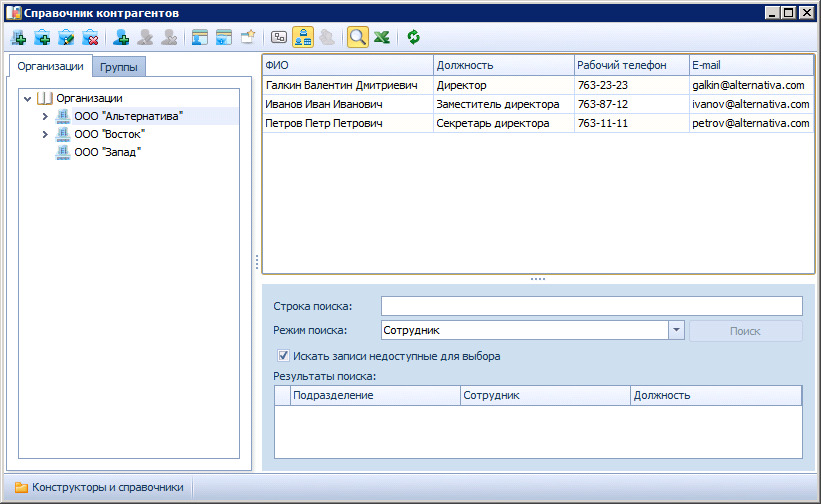This screenshot has width=821, height=504.
Task: Switch to the Группы tab
Action: click(119, 67)
